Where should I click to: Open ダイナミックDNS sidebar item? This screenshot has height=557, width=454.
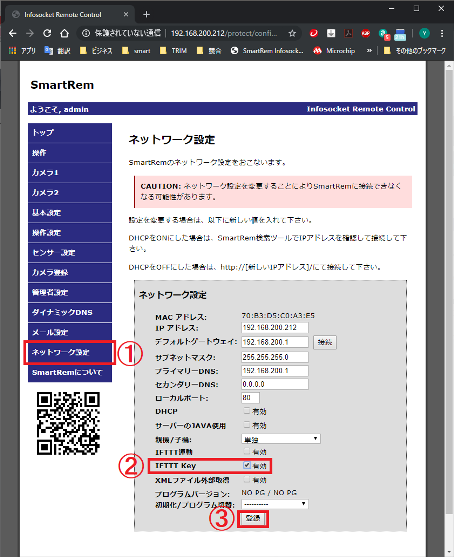point(70,312)
